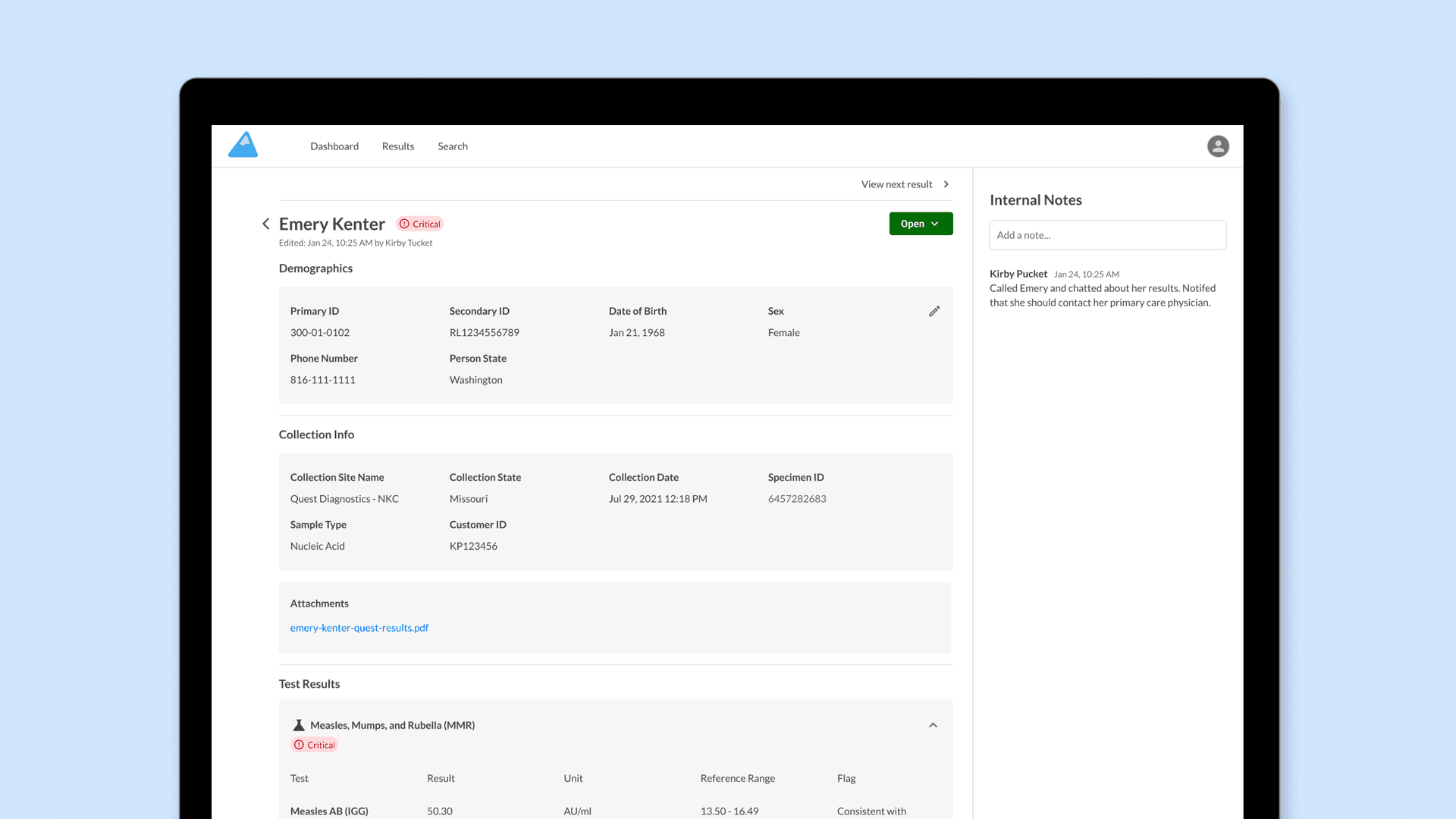Open the user profile avatar menu
Screen dimensions: 1456x819
click(x=1218, y=146)
